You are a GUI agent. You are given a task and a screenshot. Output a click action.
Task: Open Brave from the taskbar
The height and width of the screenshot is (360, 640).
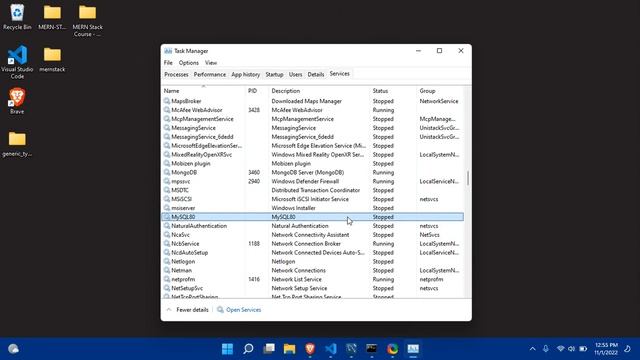[310, 349]
